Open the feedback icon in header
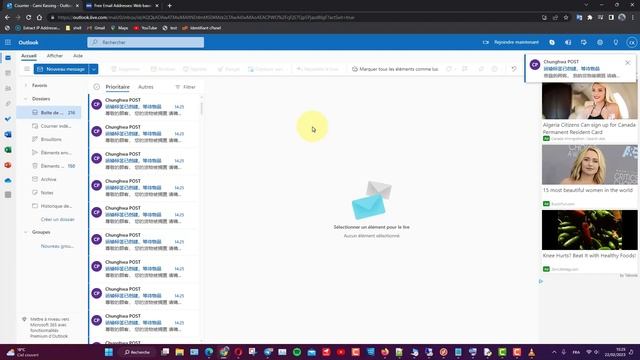This screenshot has height=360, width=640. click(584, 42)
